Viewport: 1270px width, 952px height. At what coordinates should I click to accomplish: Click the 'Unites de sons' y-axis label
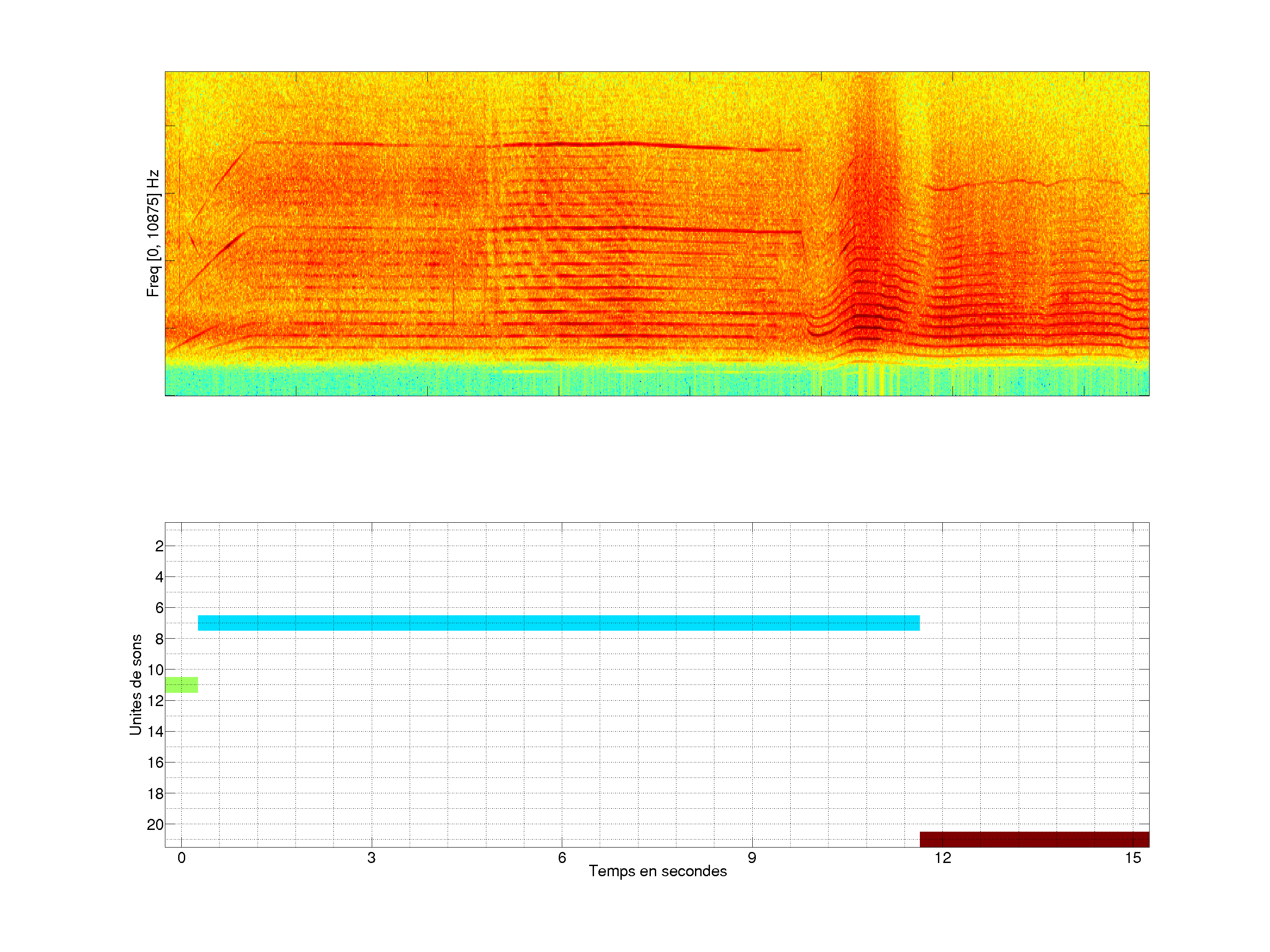pos(135,684)
